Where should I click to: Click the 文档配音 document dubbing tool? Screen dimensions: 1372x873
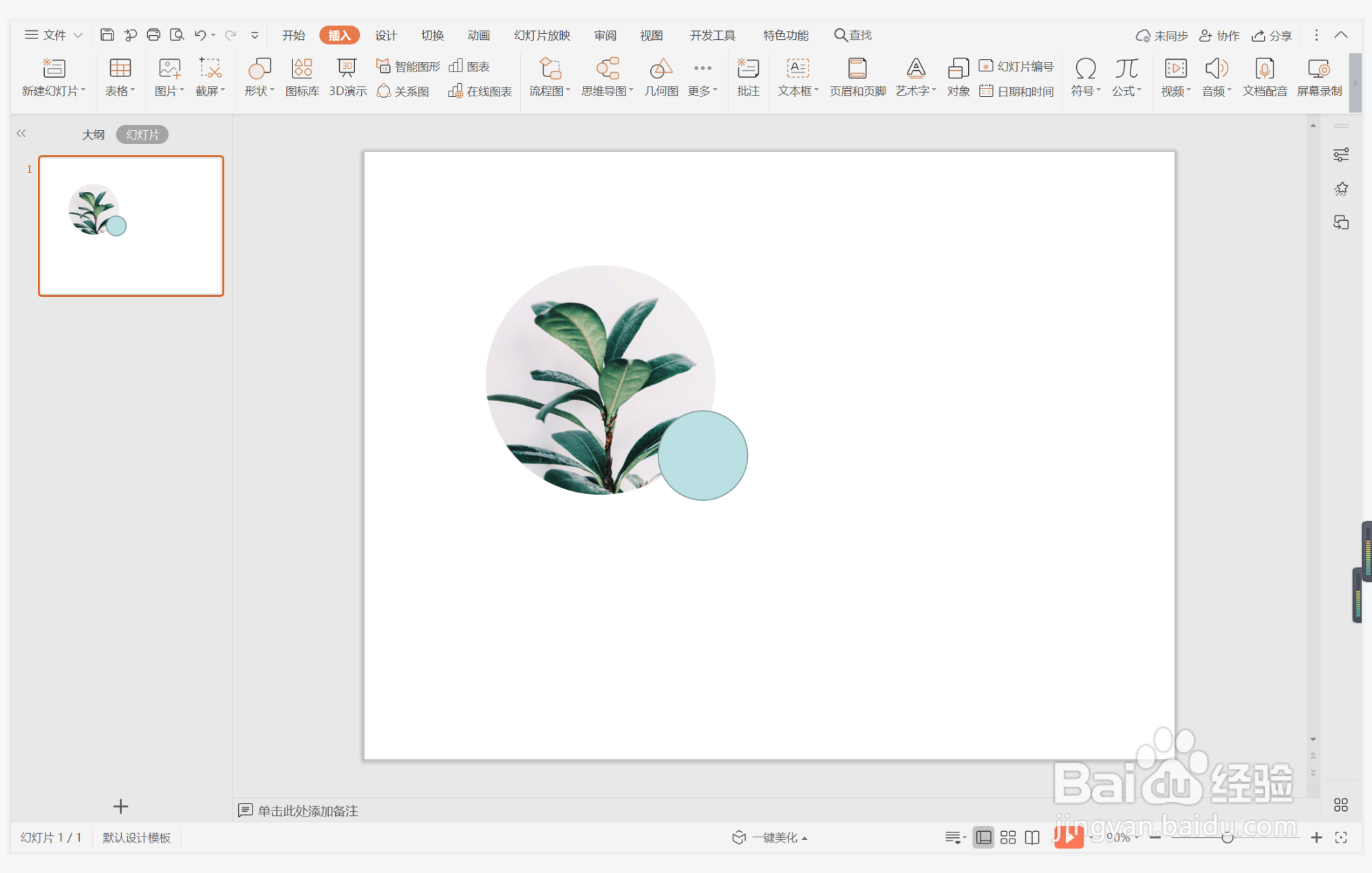pyautogui.click(x=1265, y=77)
